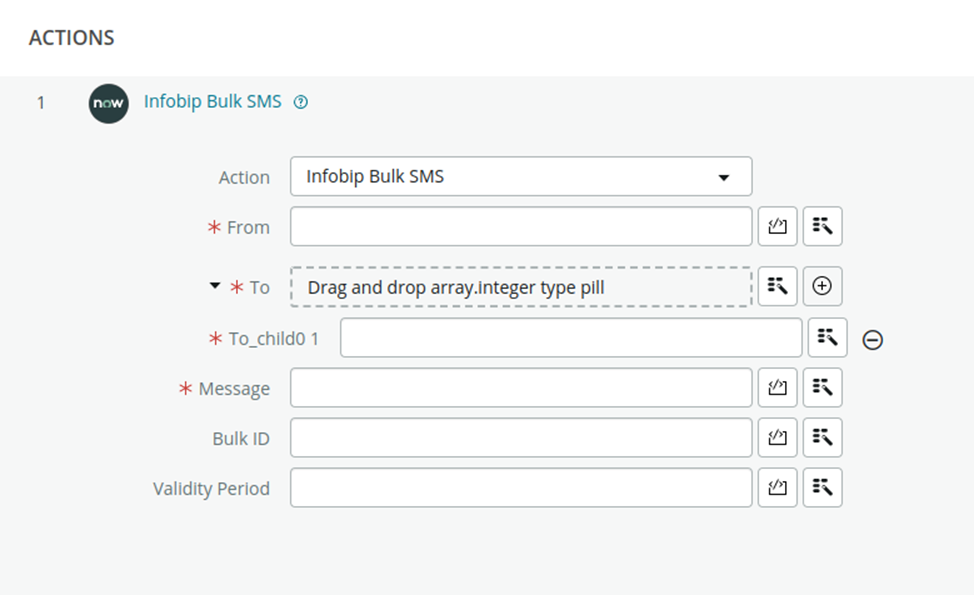Toggle scripting on the Bulk ID field
Viewport: 974px width, 595px height.
777,437
